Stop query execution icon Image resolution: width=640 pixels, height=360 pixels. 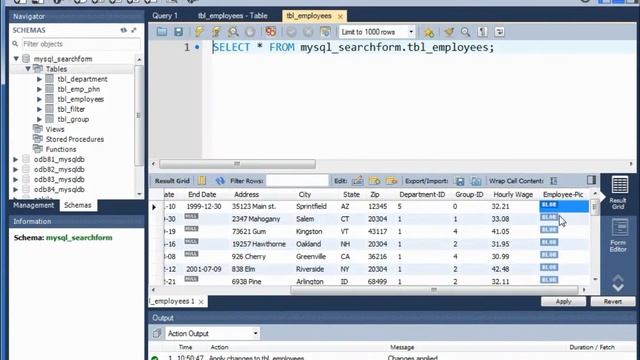click(x=250, y=32)
